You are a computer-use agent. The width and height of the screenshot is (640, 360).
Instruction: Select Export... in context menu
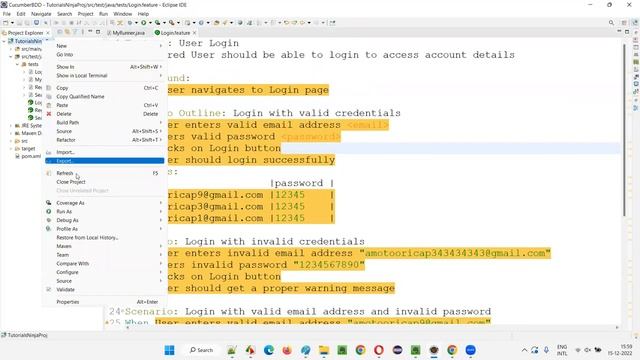click(x=105, y=161)
